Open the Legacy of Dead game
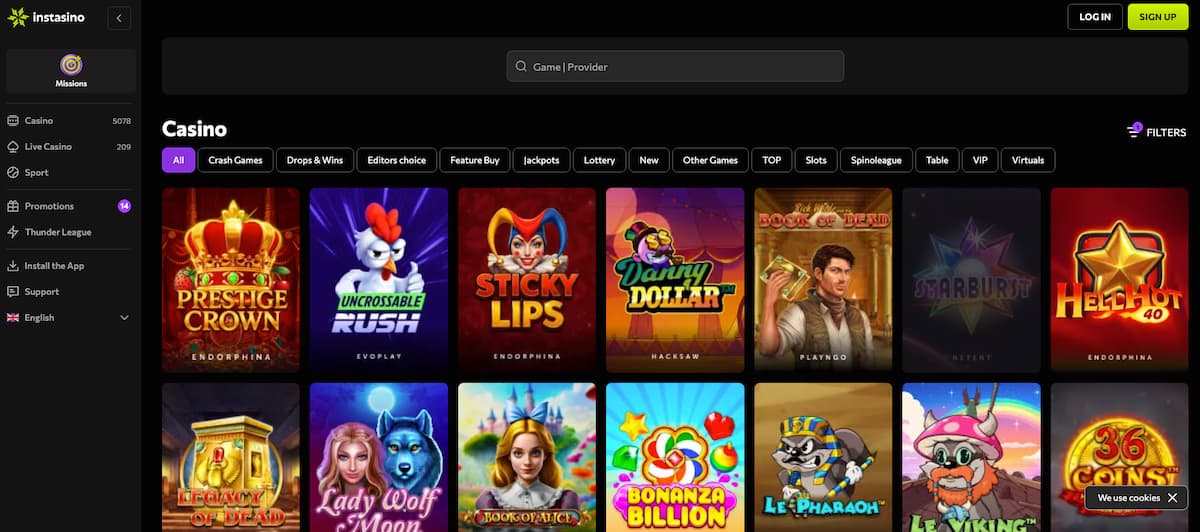Screen dimensions: 1200x532 pyautogui.click(x=231, y=457)
